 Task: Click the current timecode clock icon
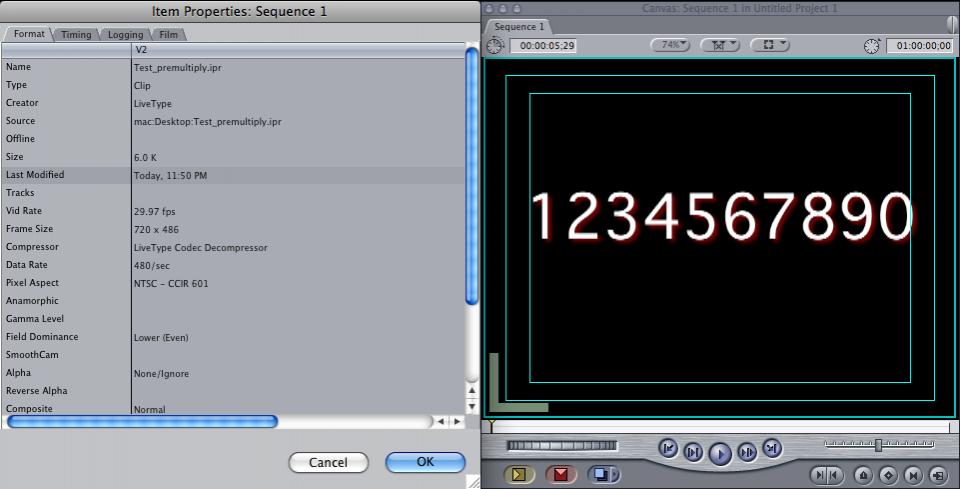click(x=872, y=45)
